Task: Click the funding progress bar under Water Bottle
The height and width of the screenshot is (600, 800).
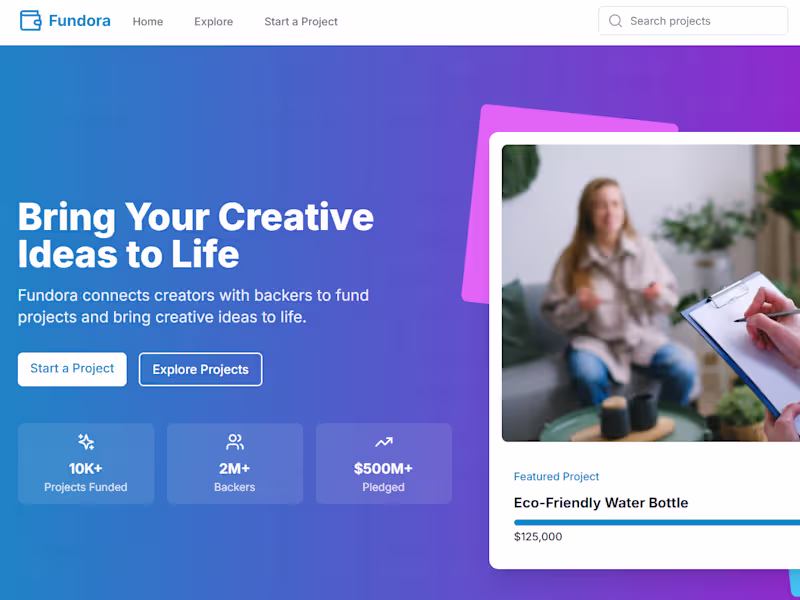Action: pyautogui.click(x=657, y=522)
